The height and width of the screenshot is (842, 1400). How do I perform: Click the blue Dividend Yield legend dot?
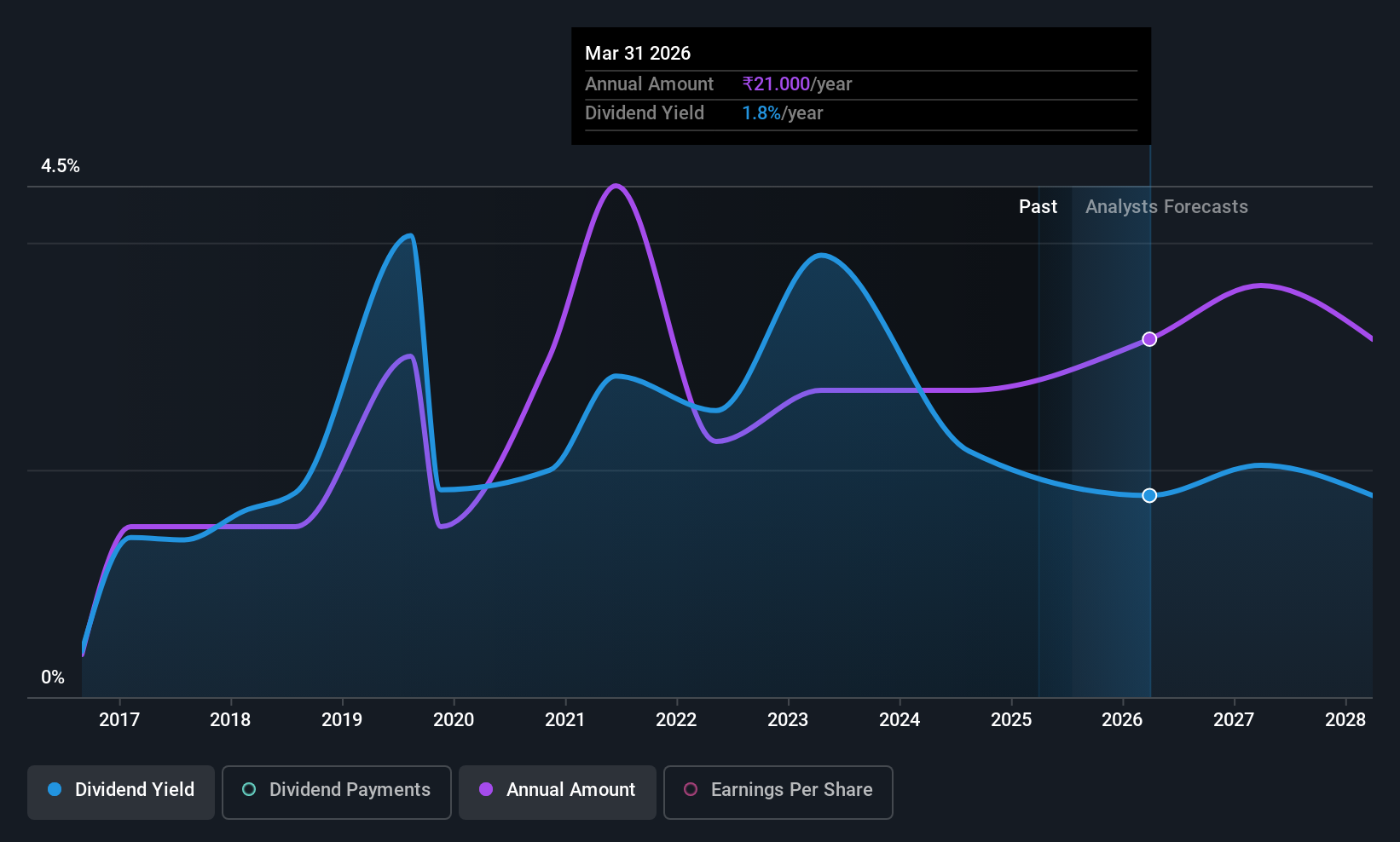point(55,789)
